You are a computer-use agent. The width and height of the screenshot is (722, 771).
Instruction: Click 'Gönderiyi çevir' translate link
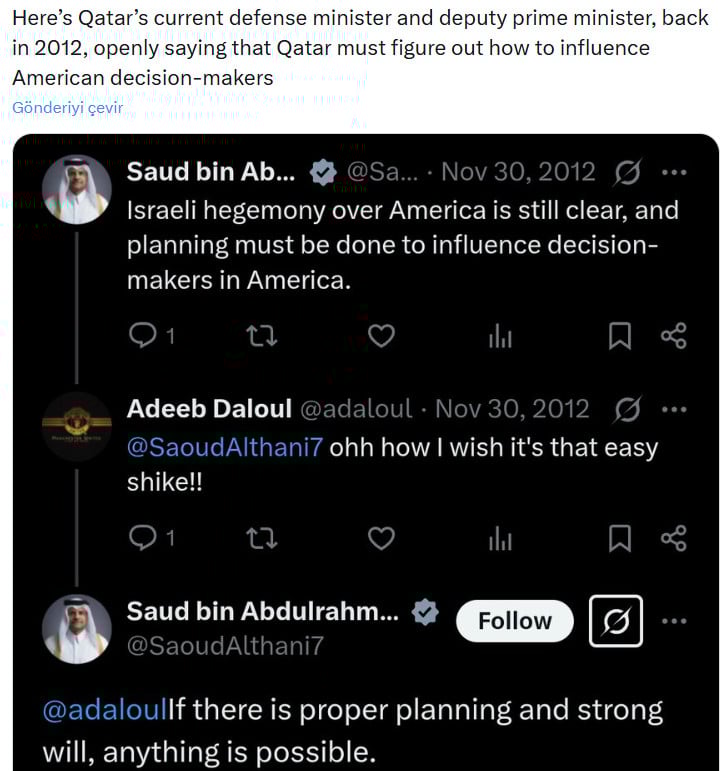67,108
